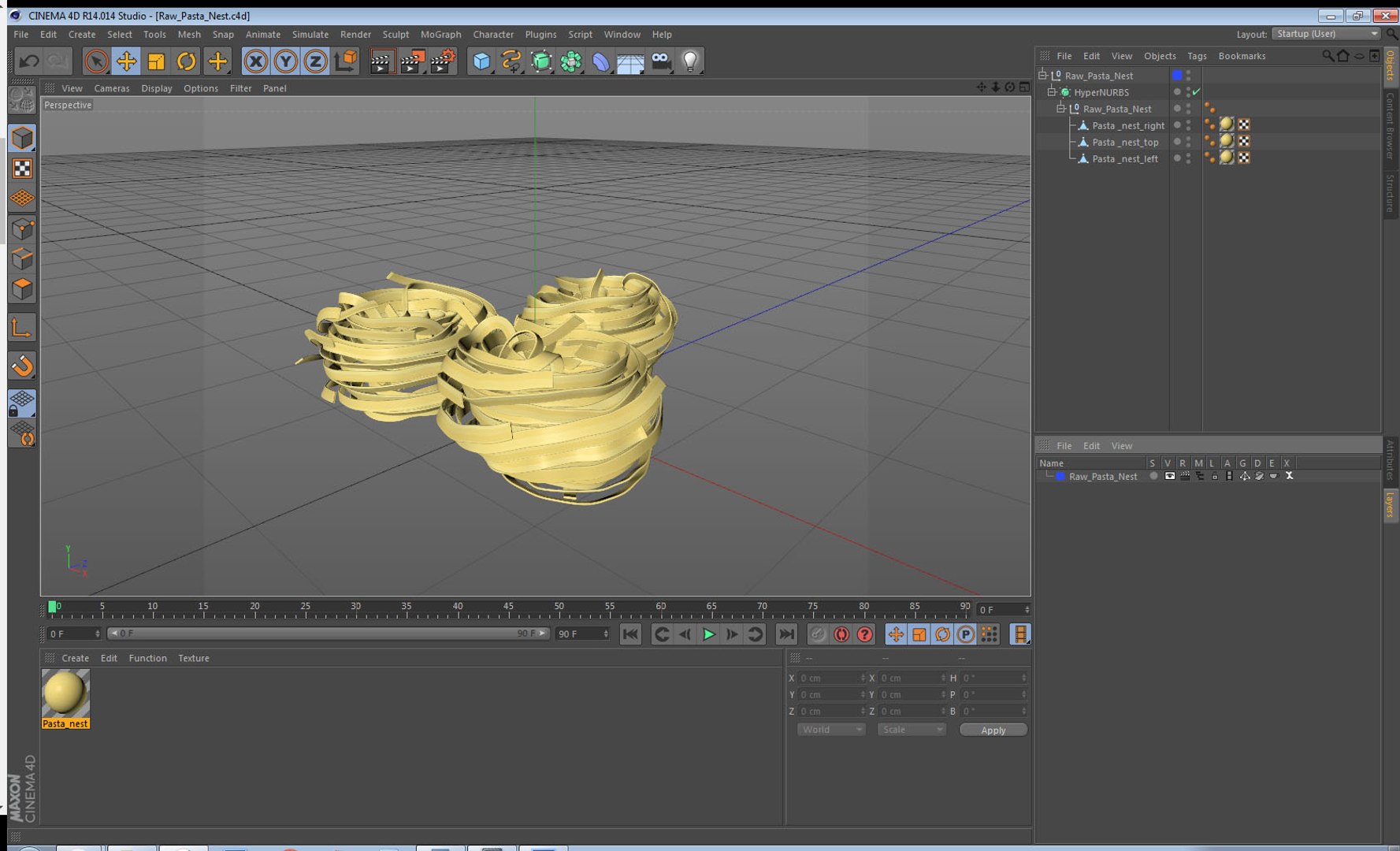Image resolution: width=1400 pixels, height=851 pixels.
Task: Toggle Y axis lock
Action: tap(285, 61)
